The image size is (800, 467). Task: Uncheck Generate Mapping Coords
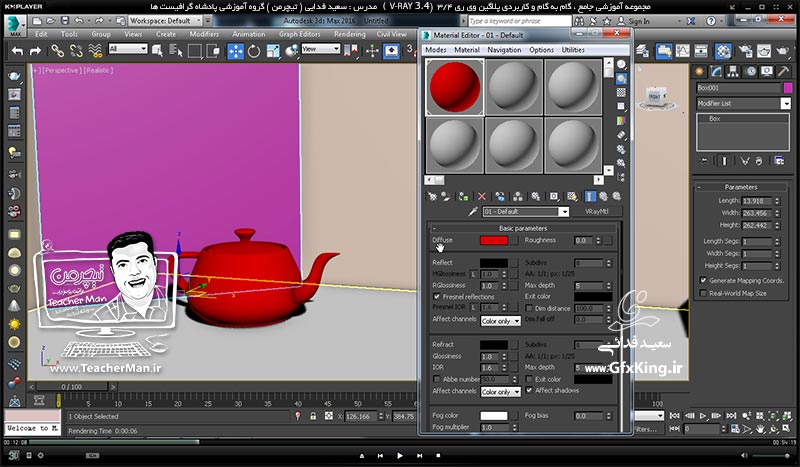704,280
